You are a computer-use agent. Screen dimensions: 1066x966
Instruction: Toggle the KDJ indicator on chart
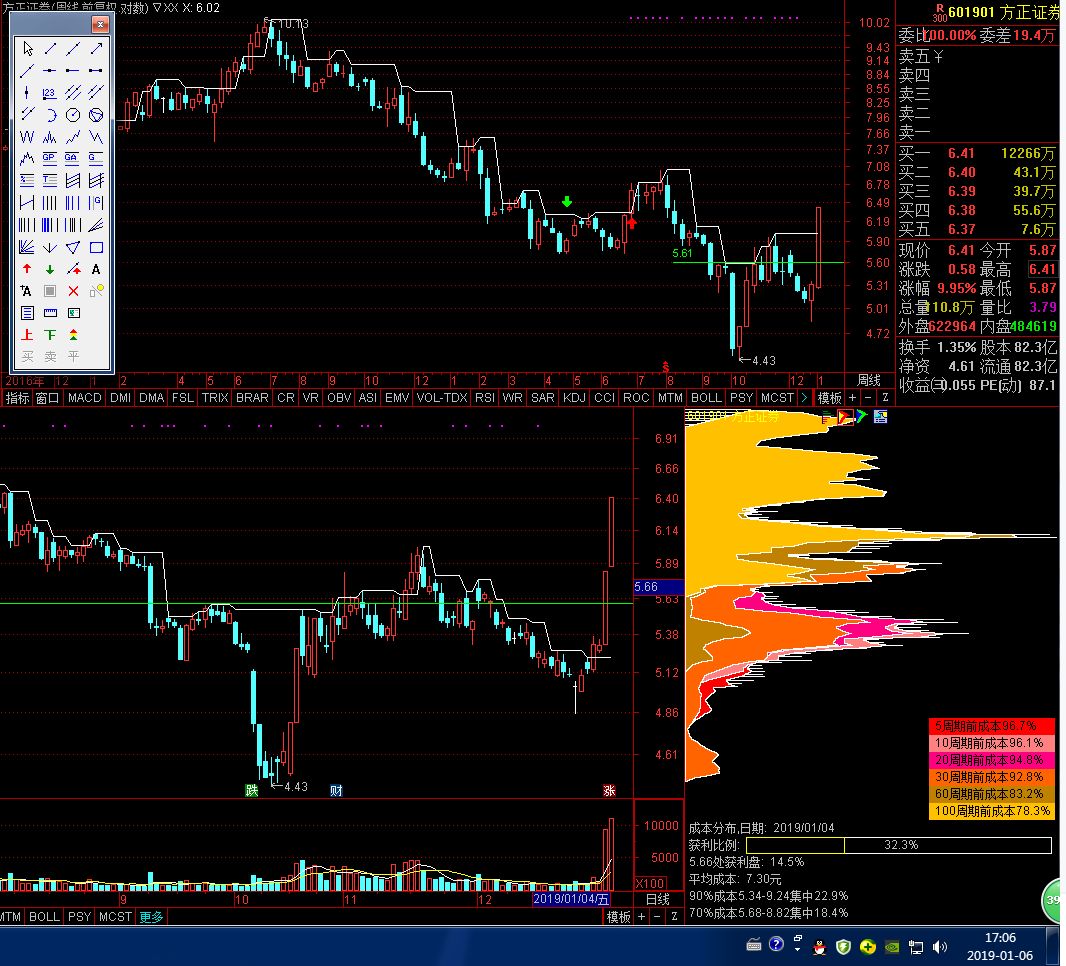coord(574,398)
